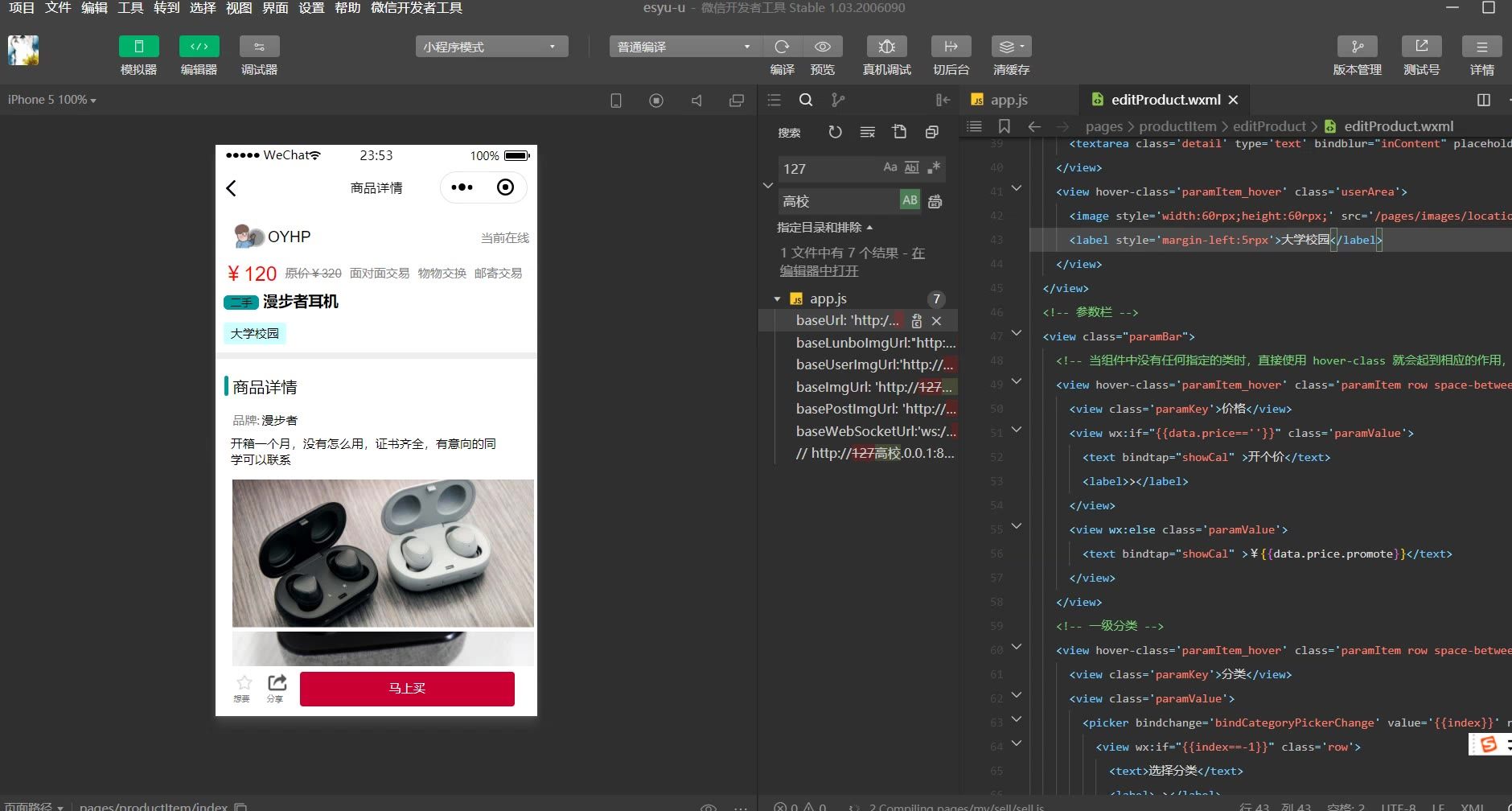Click the split editor icon

click(x=1484, y=100)
